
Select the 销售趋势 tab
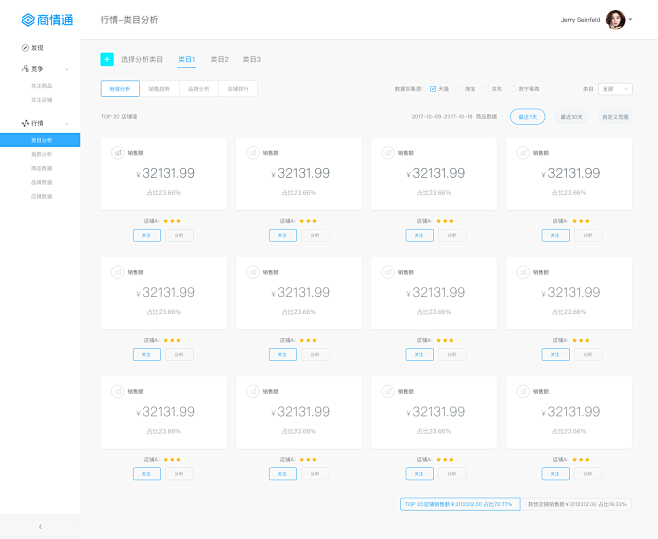coord(159,89)
